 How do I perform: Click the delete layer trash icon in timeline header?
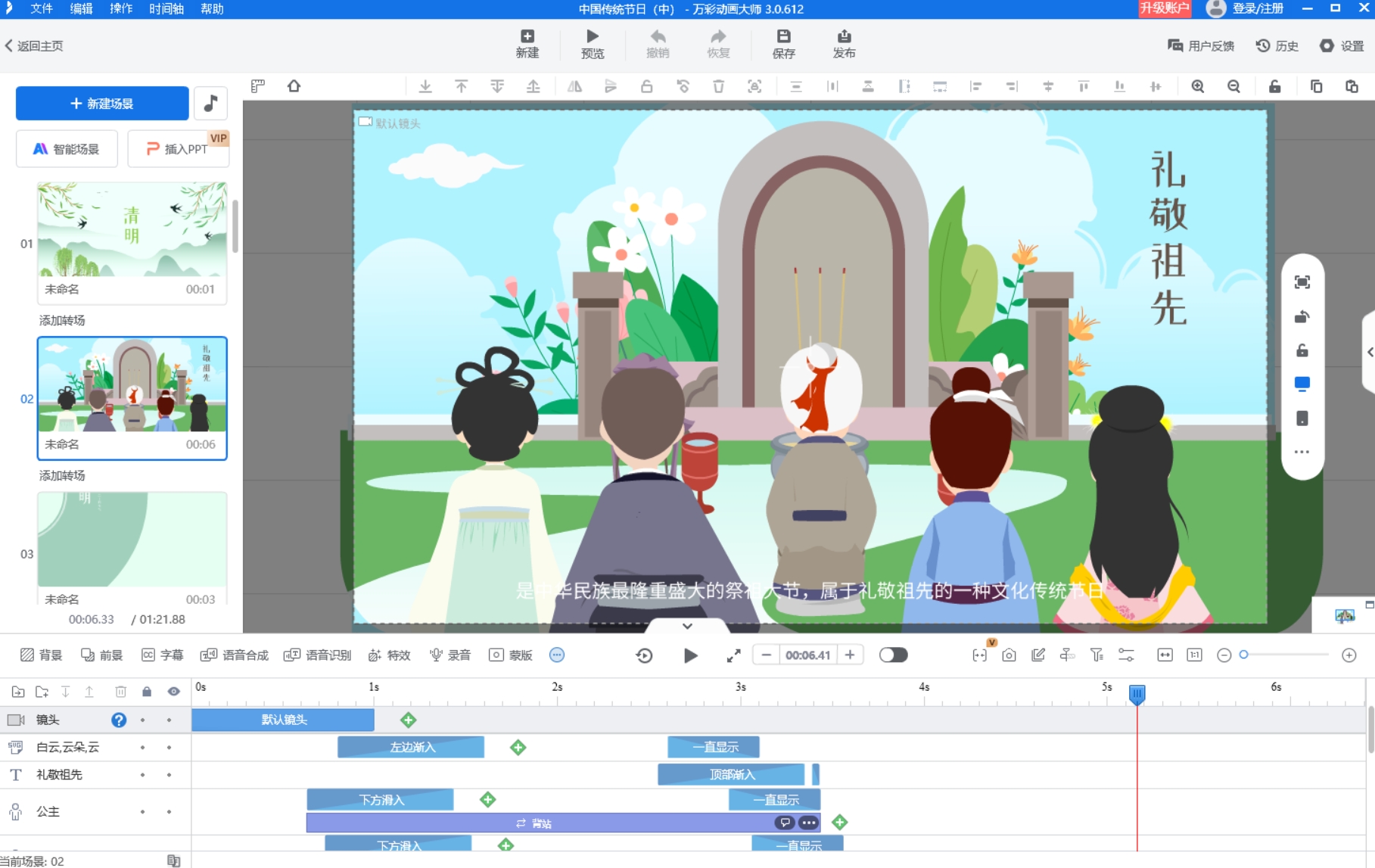click(x=120, y=692)
